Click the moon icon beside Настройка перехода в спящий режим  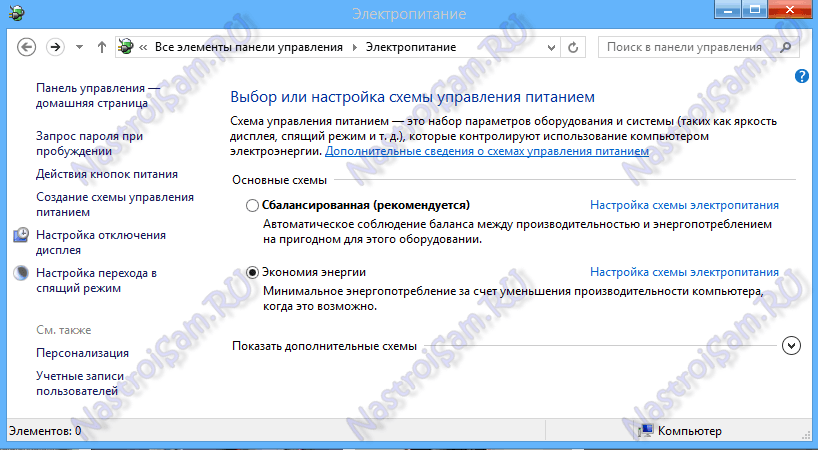click(x=22, y=273)
